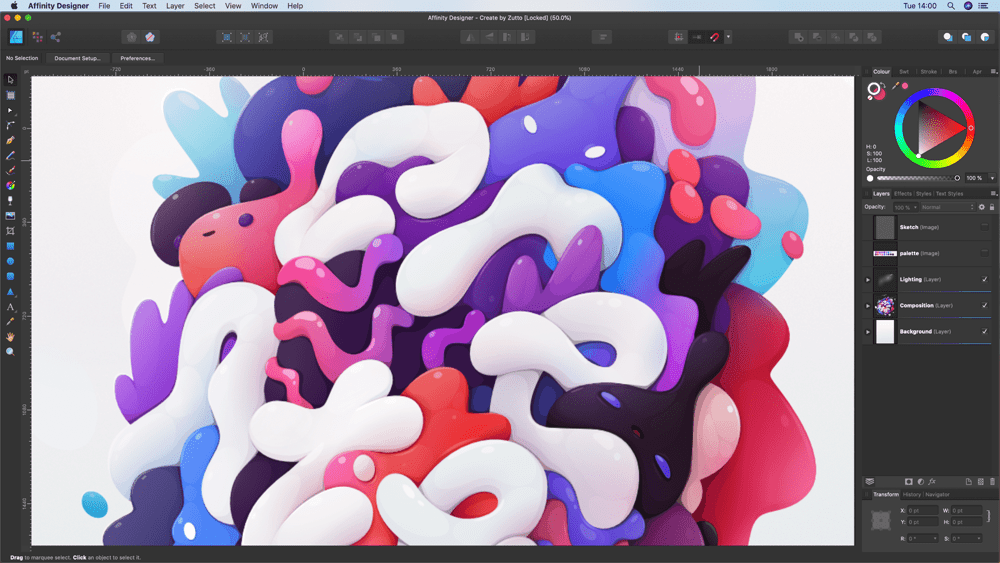Select the Corner tool
This screenshot has height=563, width=1000.
[10, 126]
